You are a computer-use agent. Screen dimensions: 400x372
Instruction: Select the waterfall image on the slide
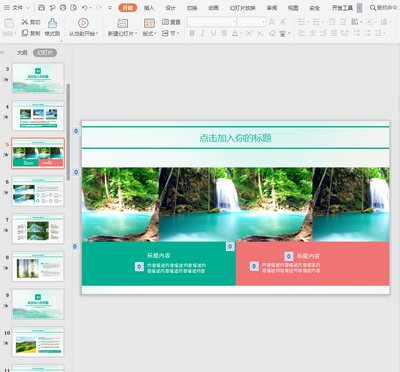(235, 204)
